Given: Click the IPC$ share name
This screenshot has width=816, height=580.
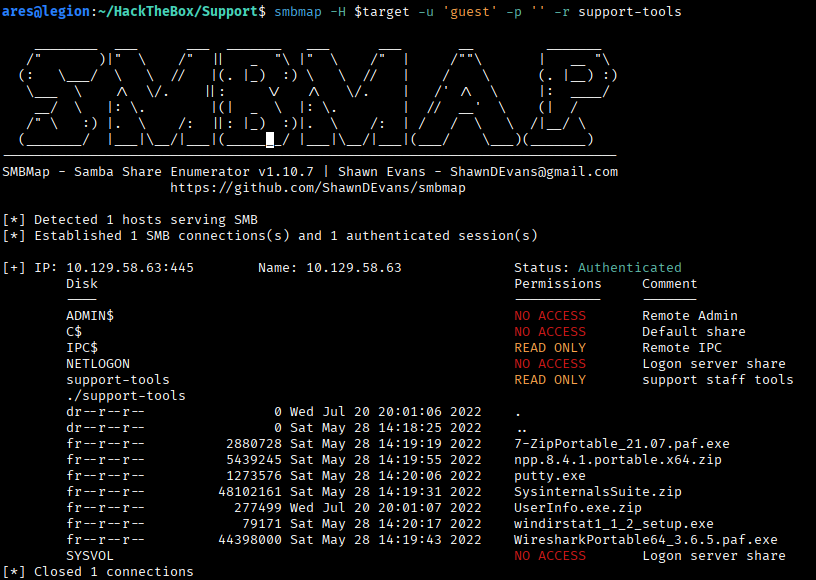Looking at the screenshot, I should point(82,347).
